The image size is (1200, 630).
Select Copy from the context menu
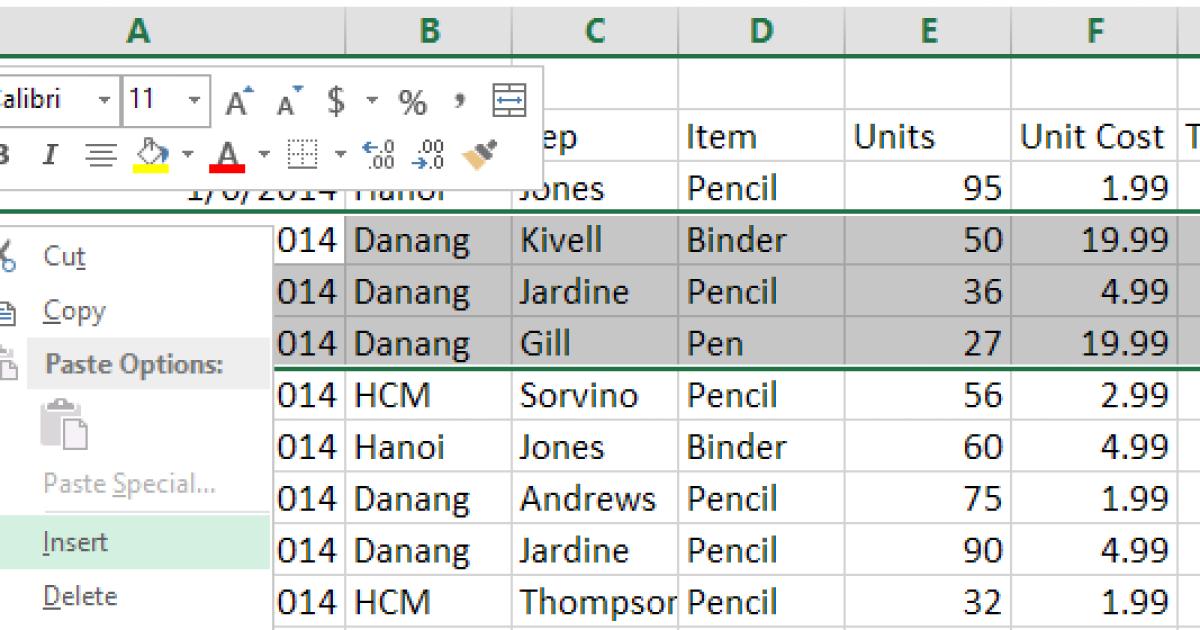pyautogui.click(x=72, y=311)
